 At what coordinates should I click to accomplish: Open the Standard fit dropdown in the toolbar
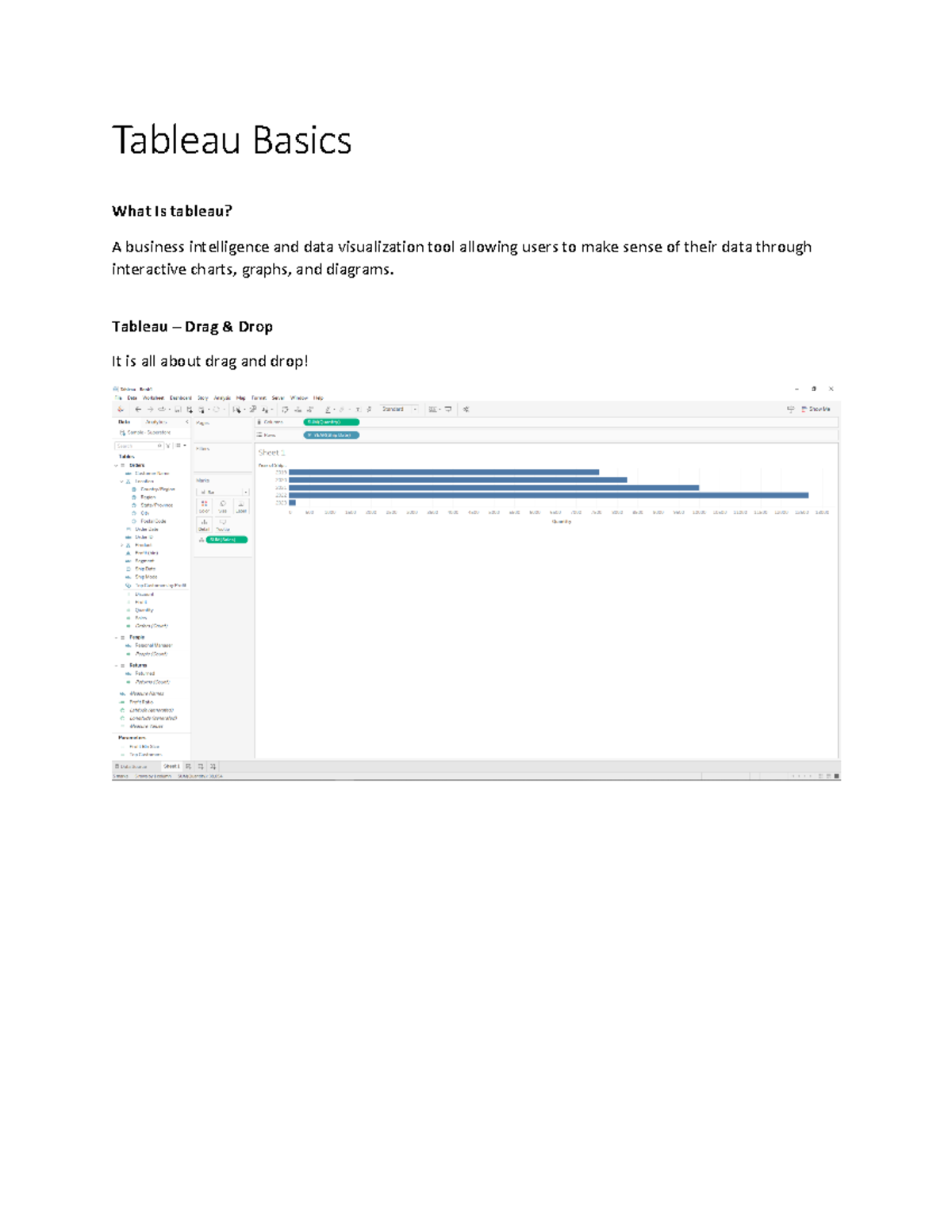415,409
